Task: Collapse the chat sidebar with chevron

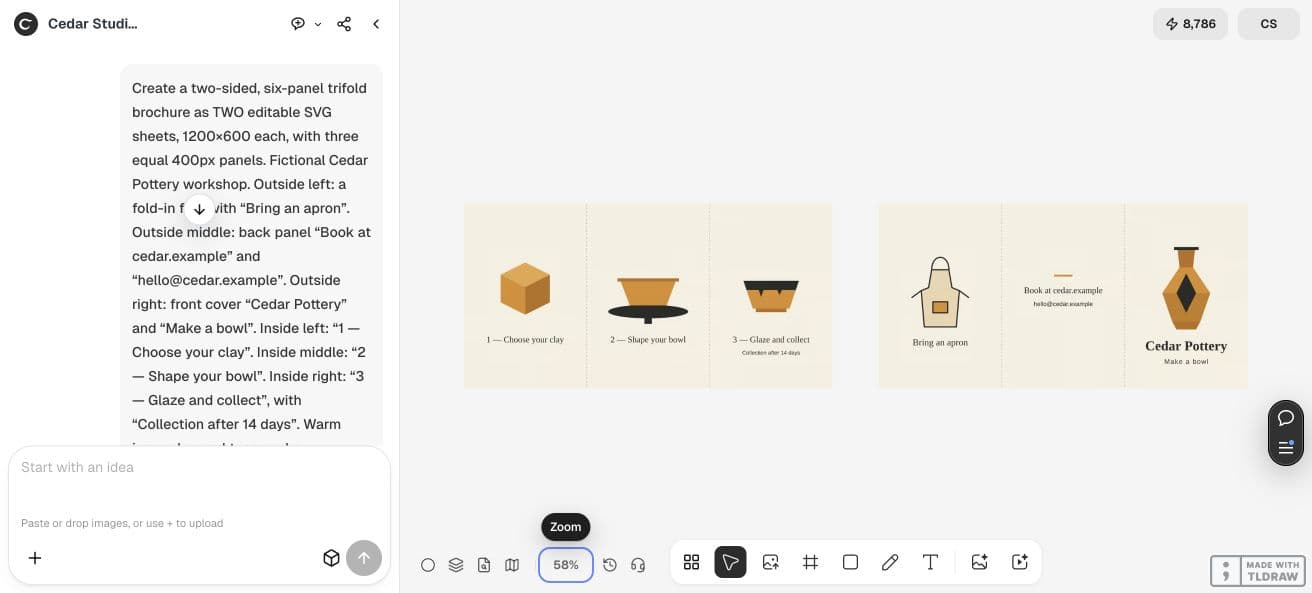Action: point(376,24)
